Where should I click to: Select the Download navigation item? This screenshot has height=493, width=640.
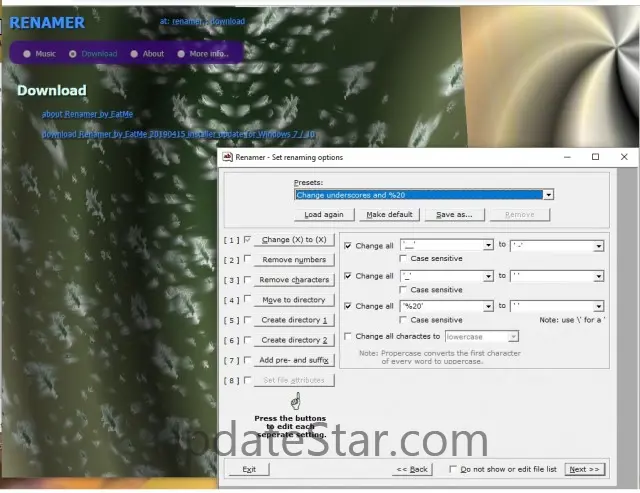click(93, 53)
